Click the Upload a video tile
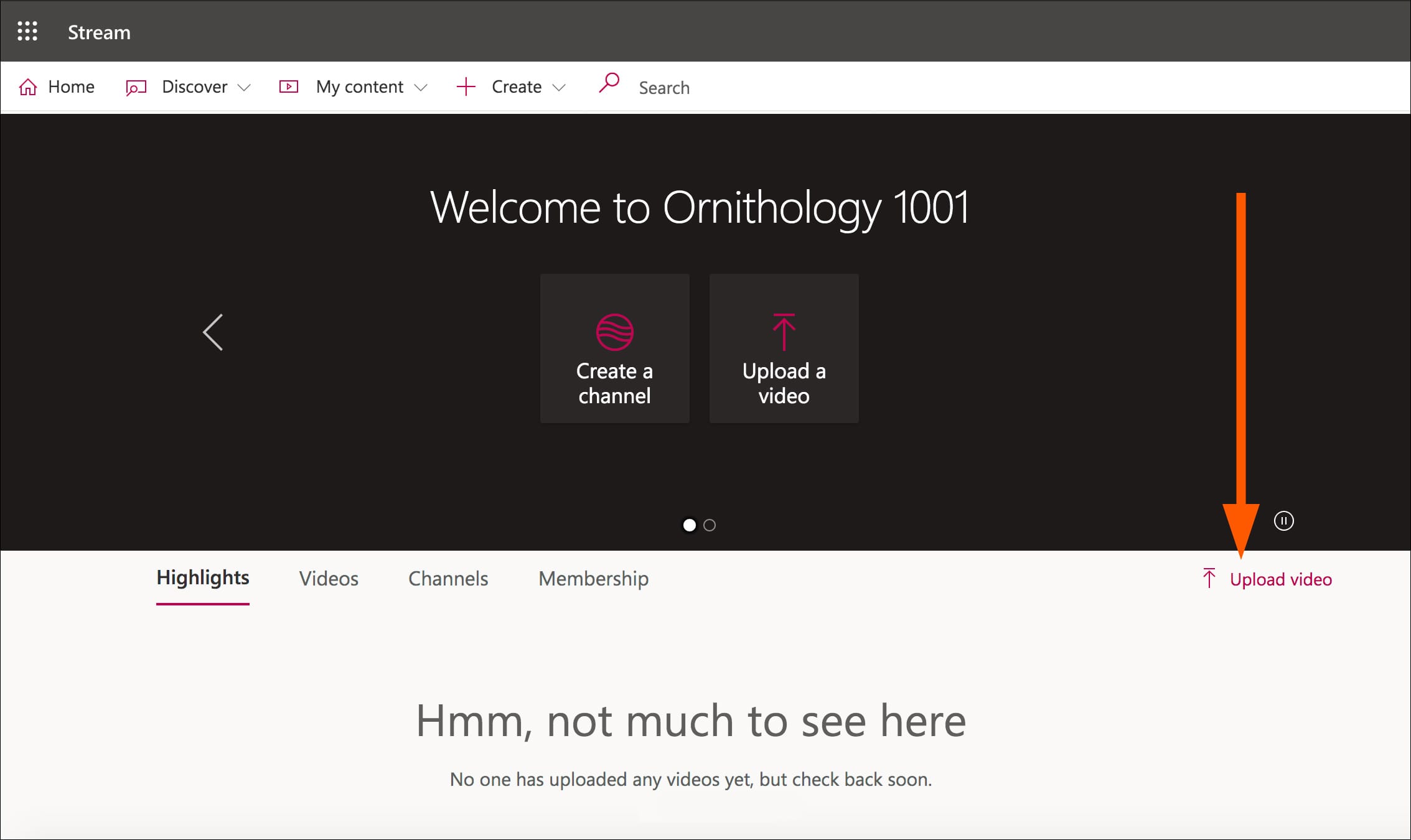 [x=784, y=348]
